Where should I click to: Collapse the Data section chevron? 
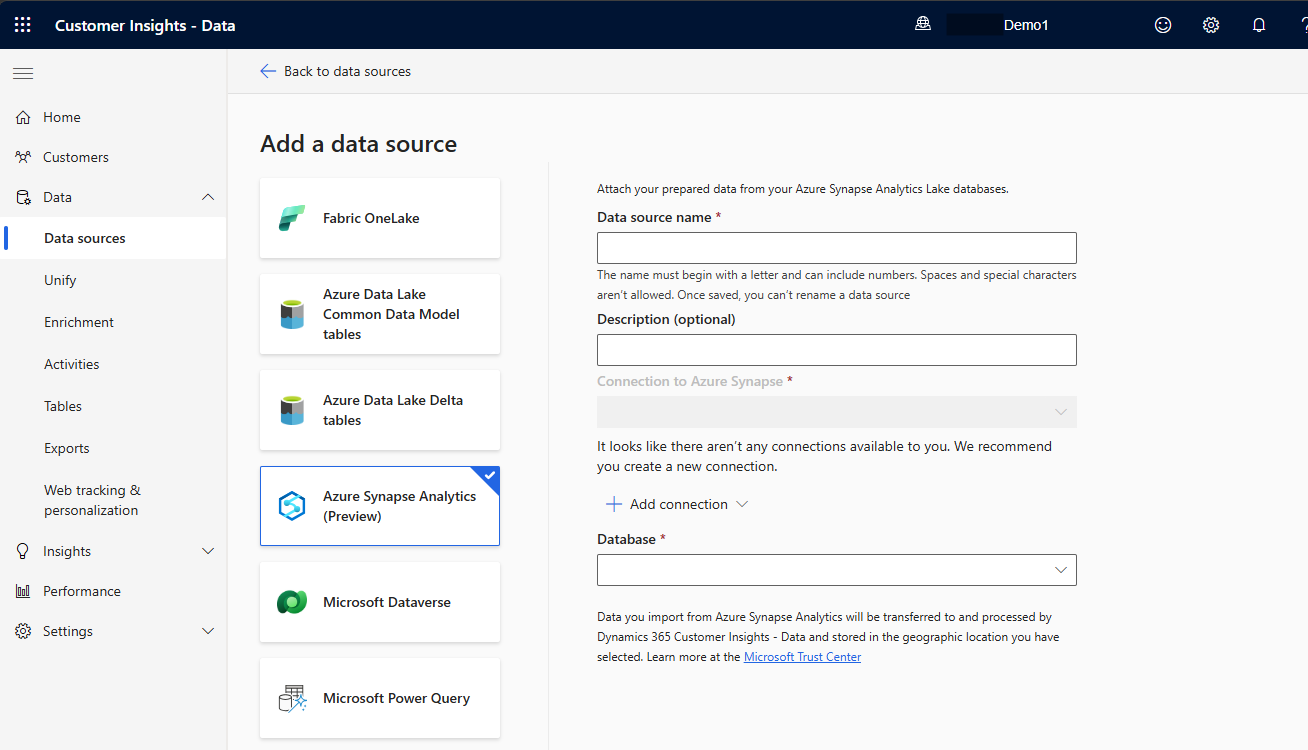(208, 197)
